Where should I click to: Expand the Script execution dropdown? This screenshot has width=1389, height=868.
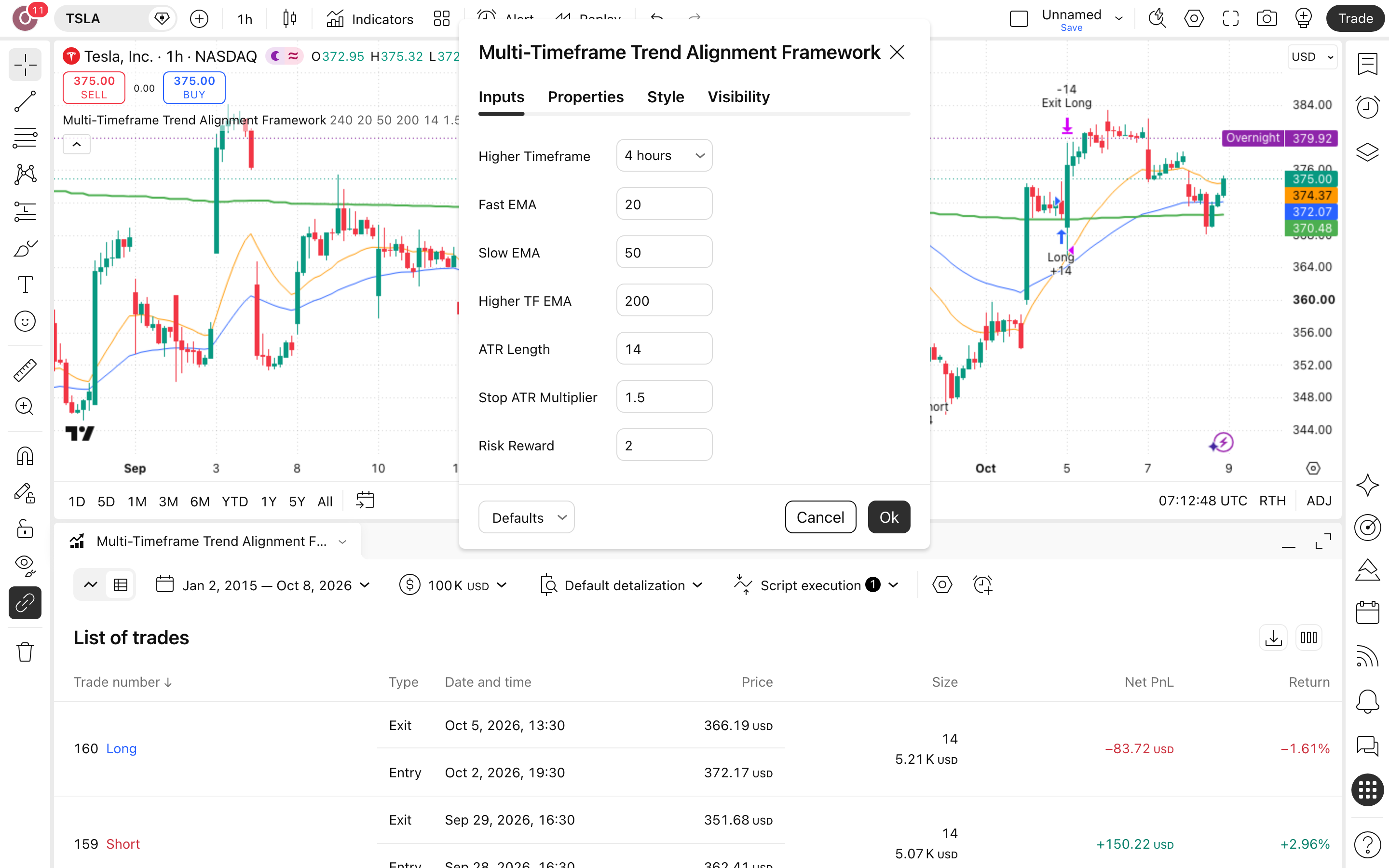pyautogui.click(x=816, y=585)
